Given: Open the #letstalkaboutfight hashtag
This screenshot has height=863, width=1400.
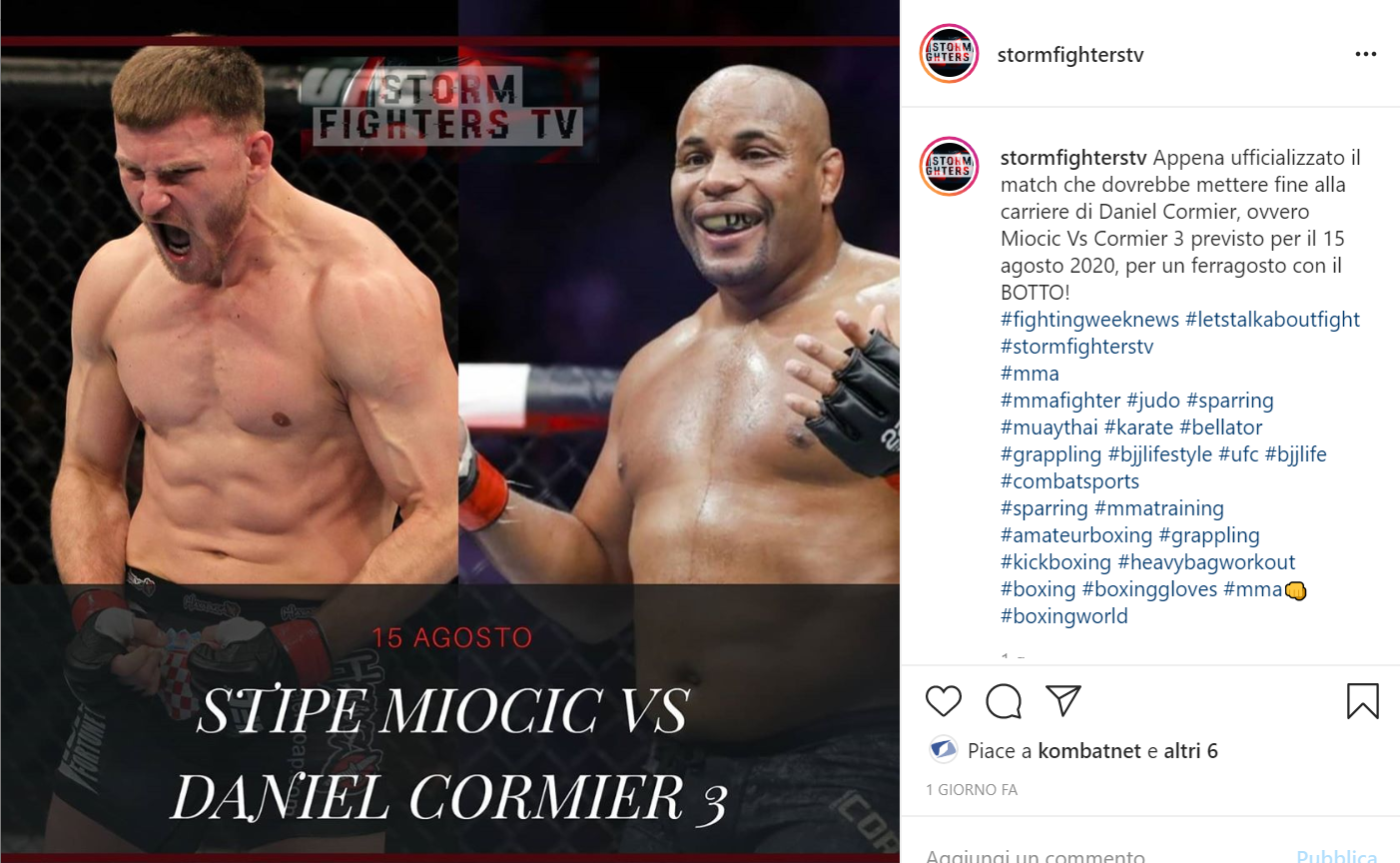Looking at the screenshot, I should pyautogui.click(x=1272, y=320).
